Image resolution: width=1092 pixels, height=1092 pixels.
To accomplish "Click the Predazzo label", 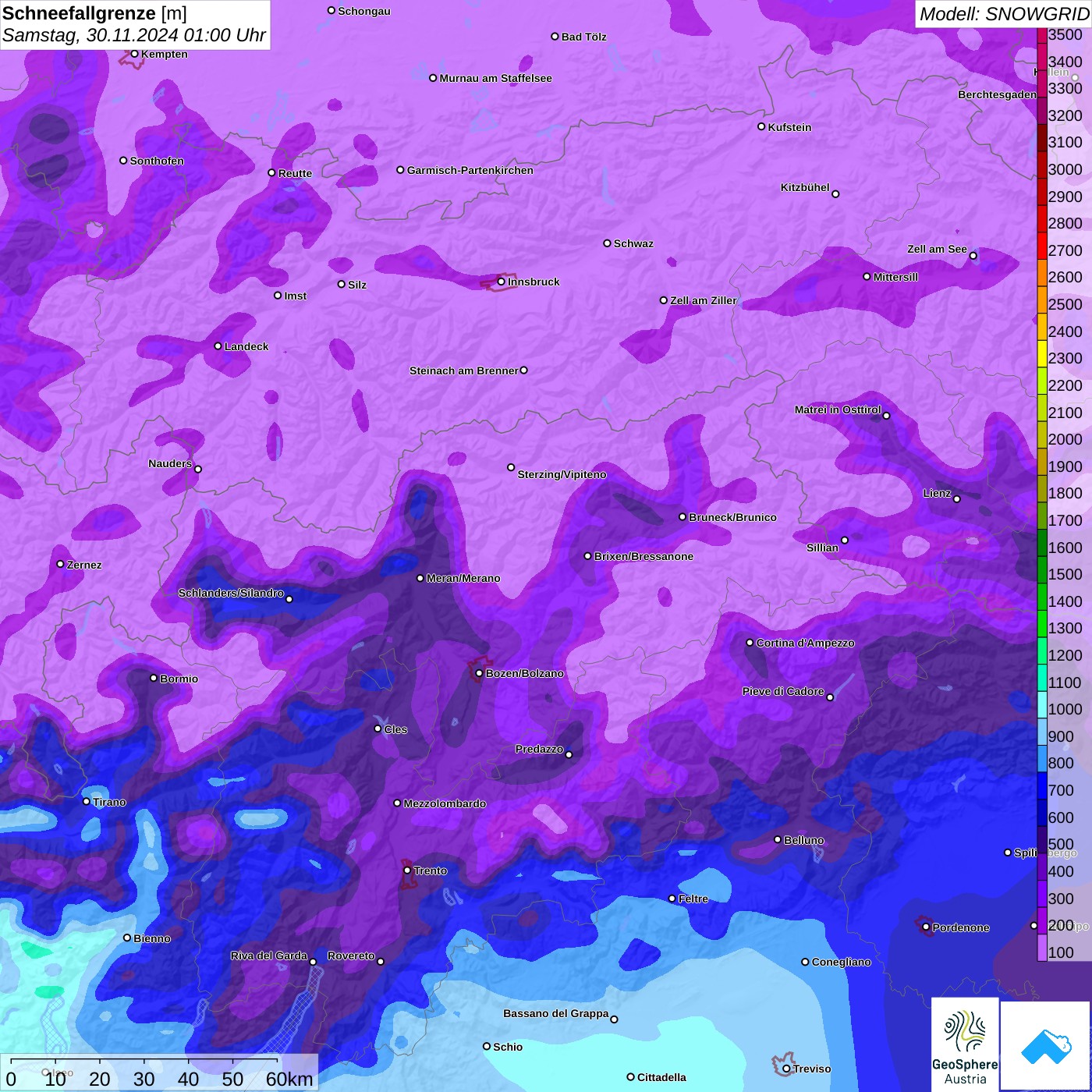I will (x=539, y=749).
